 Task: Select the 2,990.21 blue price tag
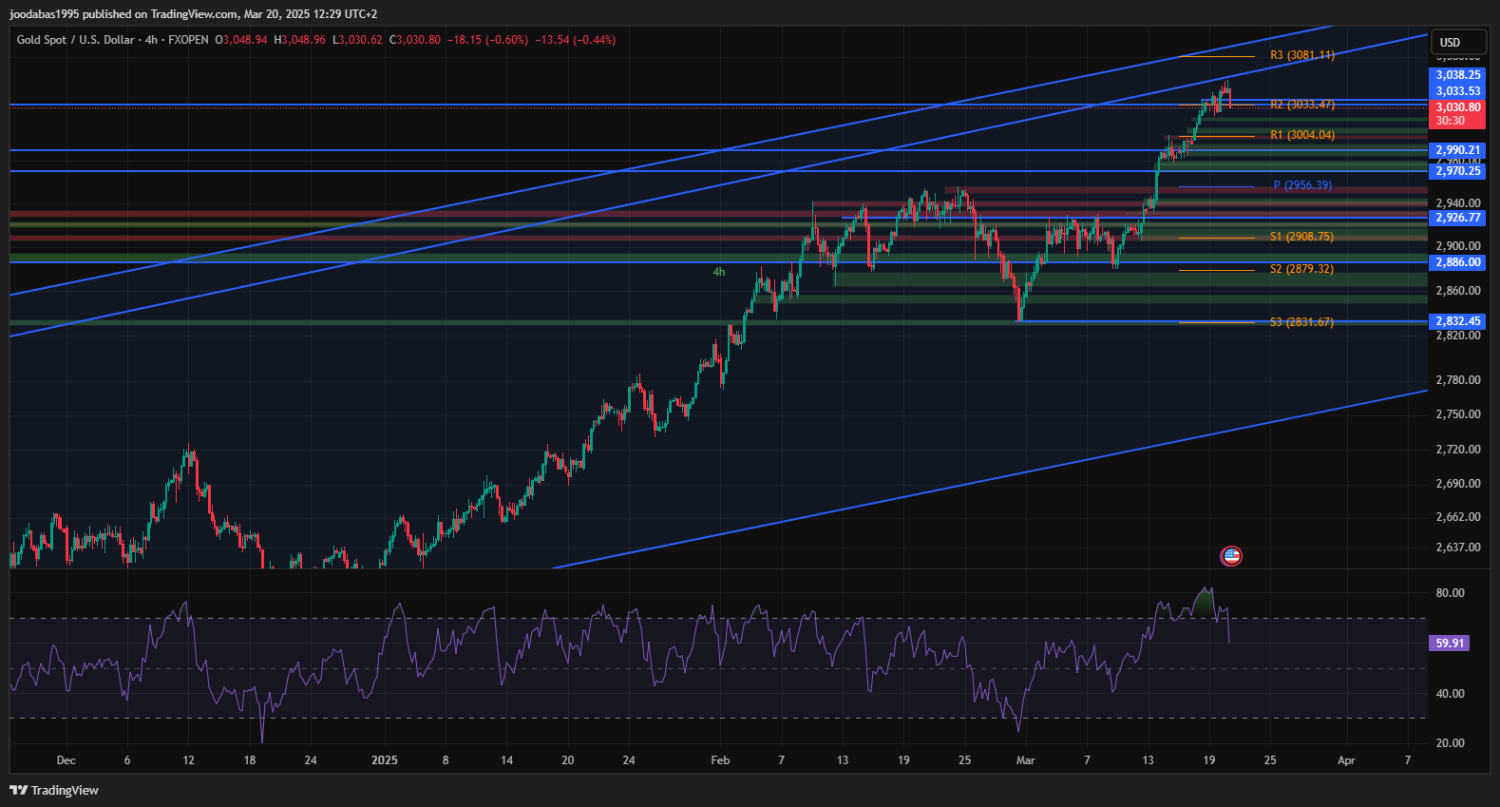[x=1457, y=150]
